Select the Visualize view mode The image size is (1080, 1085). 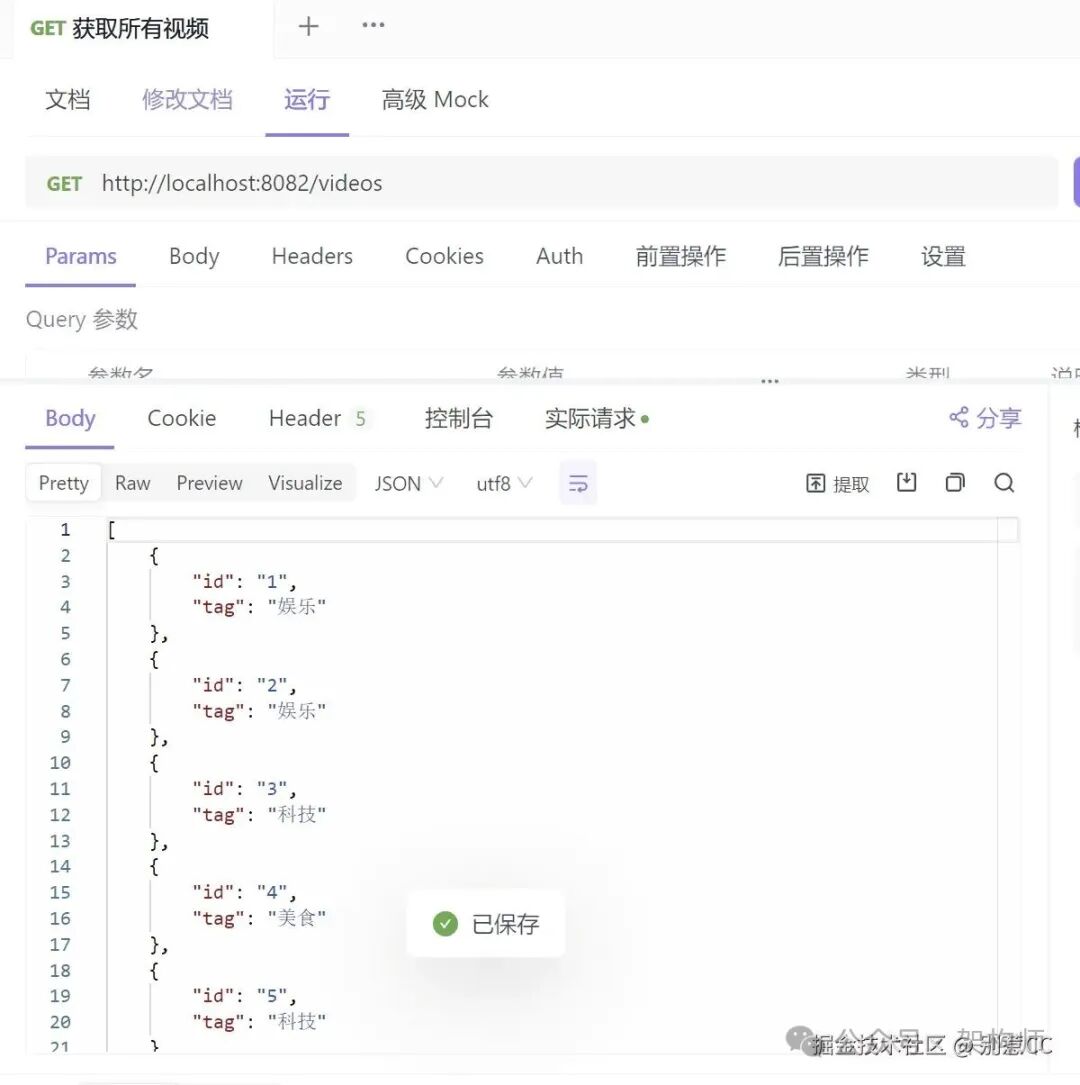click(305, 483)
